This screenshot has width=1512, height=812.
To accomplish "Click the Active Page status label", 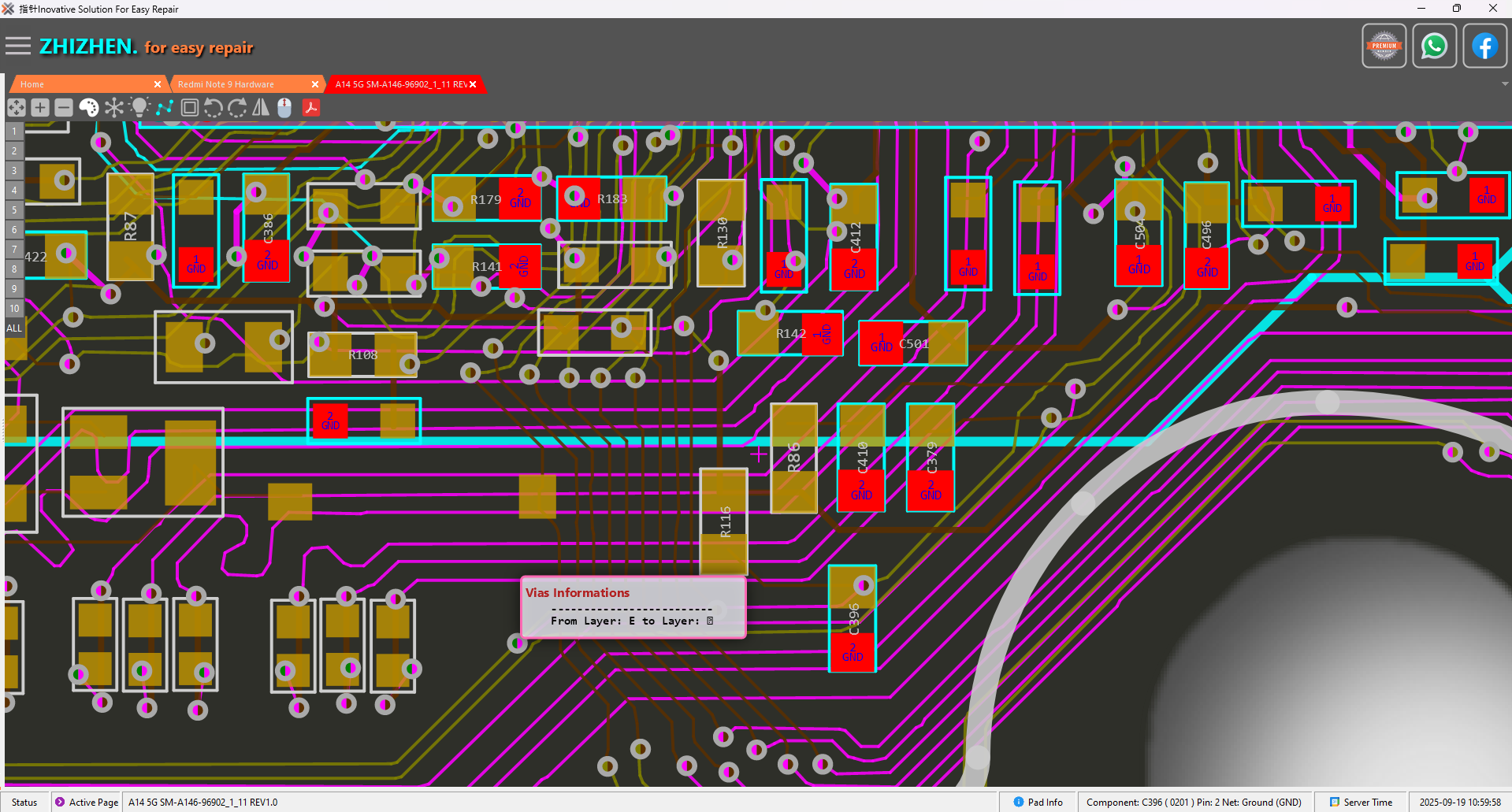I will pyautogui.click(x=87, y=802).
